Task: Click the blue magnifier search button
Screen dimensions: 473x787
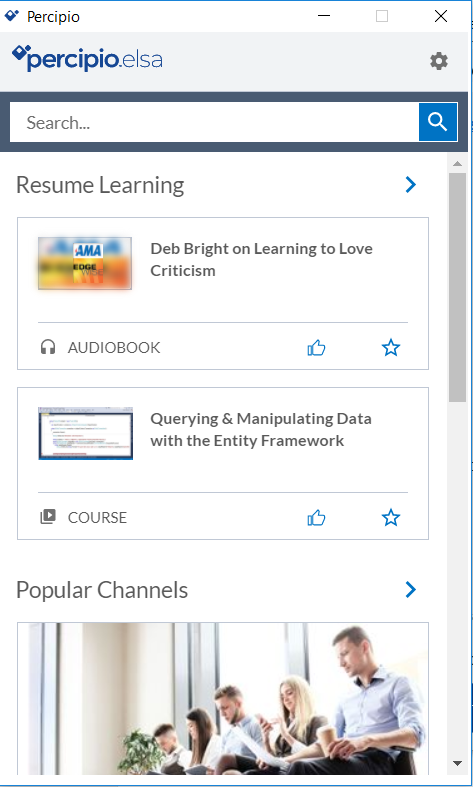Action: click(438, 122)
